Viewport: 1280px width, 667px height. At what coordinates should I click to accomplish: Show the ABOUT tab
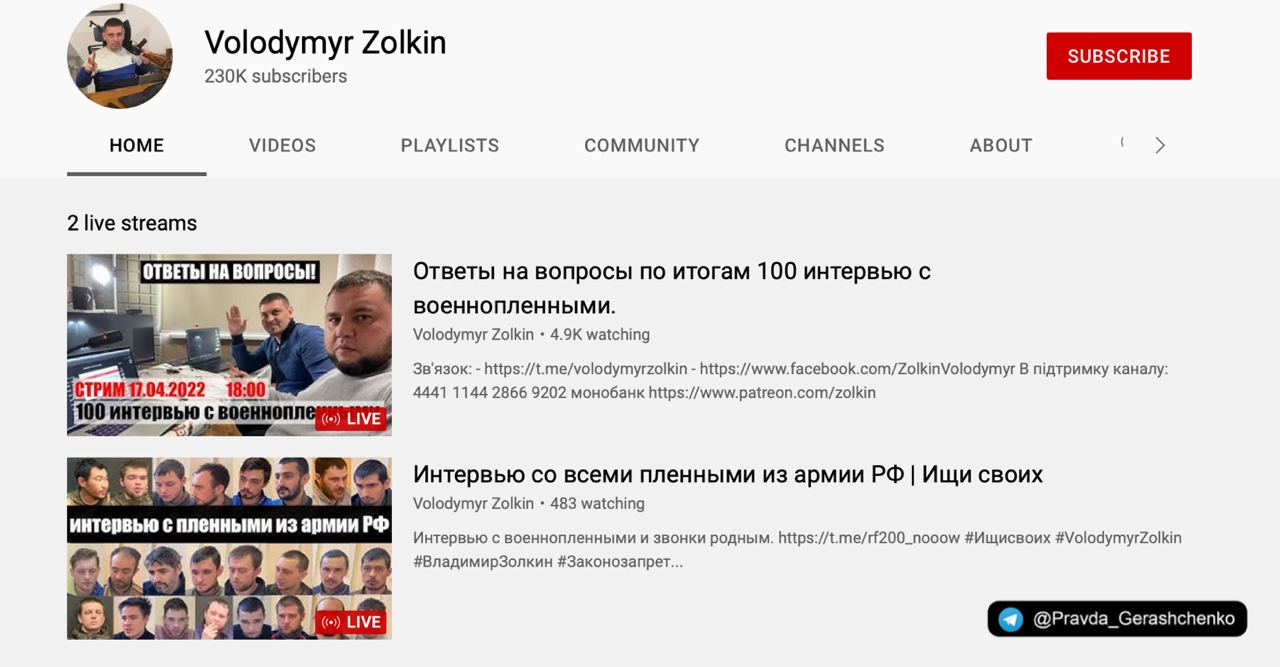[1001, 145]
